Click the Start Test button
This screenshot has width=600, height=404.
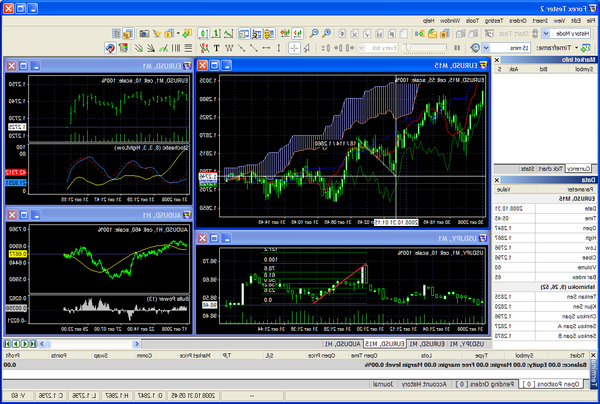click(514, 34)
